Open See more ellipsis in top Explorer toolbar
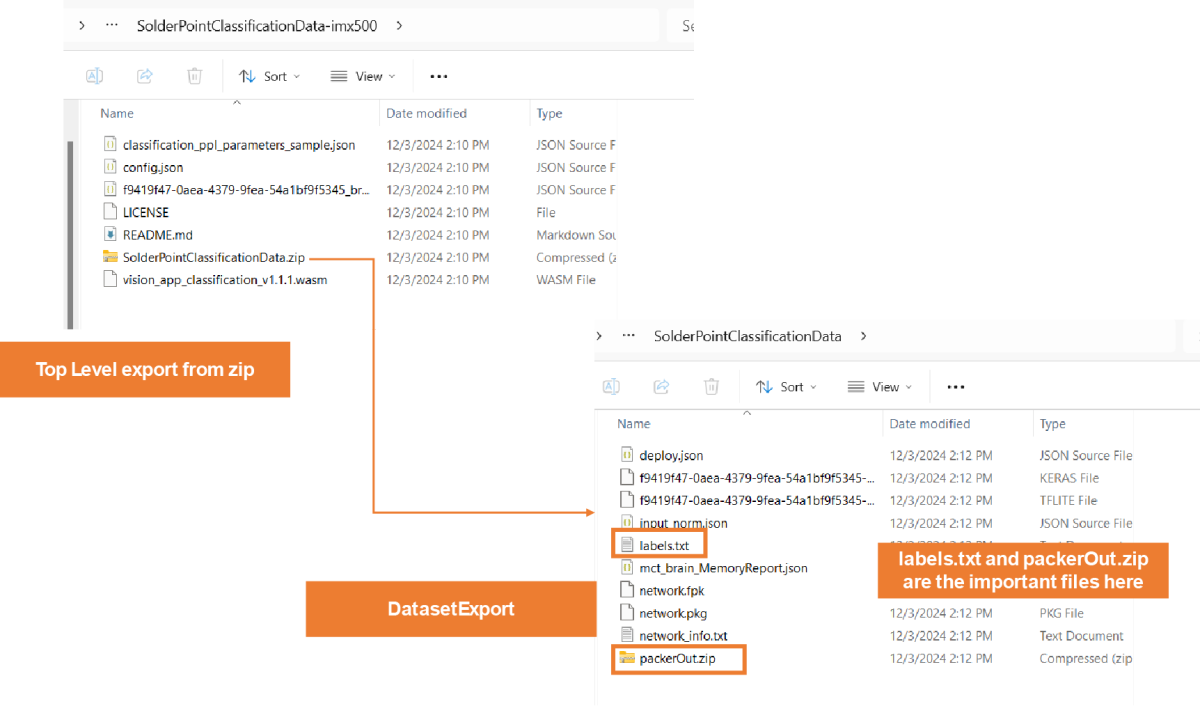 [438, 76]
